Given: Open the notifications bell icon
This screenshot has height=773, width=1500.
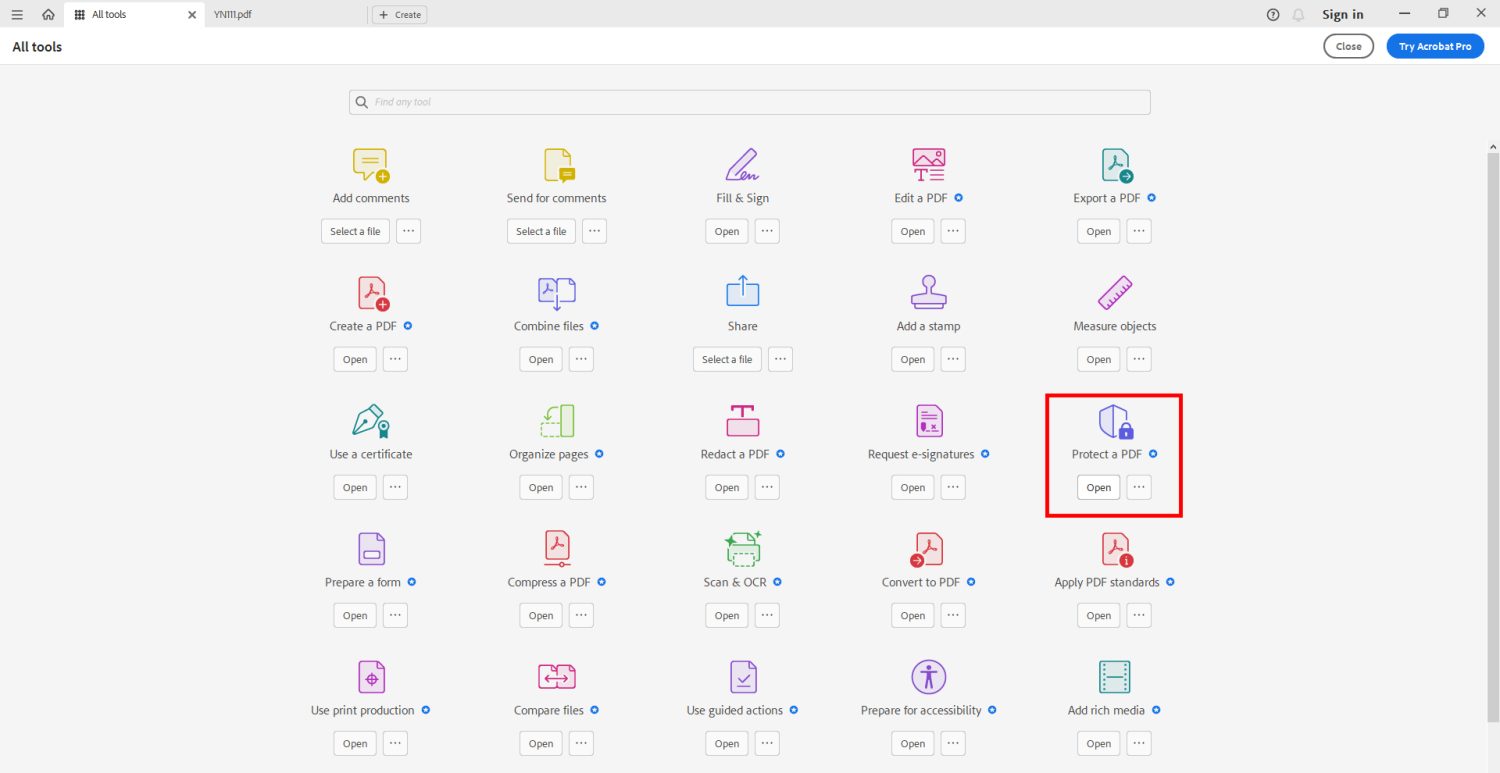Looking at the screenshot, I should pos(1299,15).
